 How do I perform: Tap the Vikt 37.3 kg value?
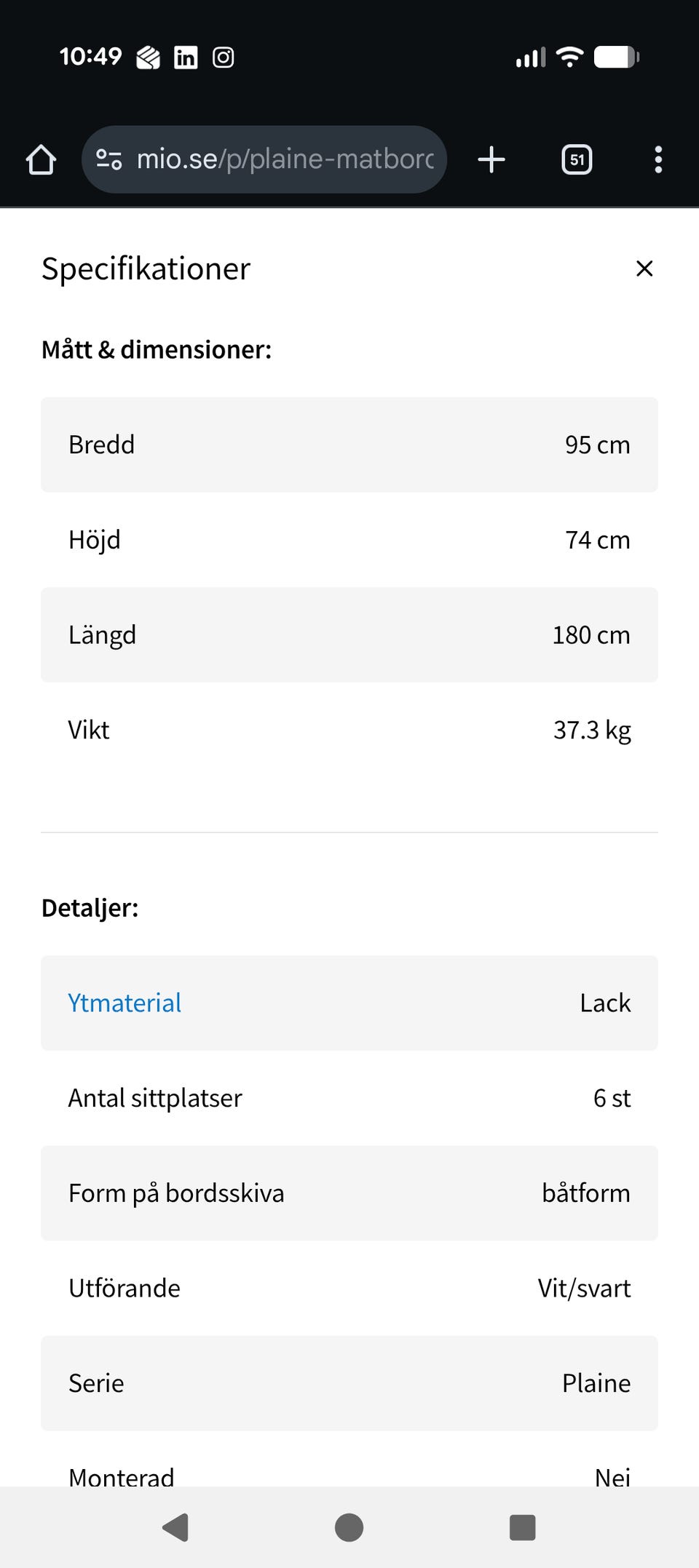(592, 730)
